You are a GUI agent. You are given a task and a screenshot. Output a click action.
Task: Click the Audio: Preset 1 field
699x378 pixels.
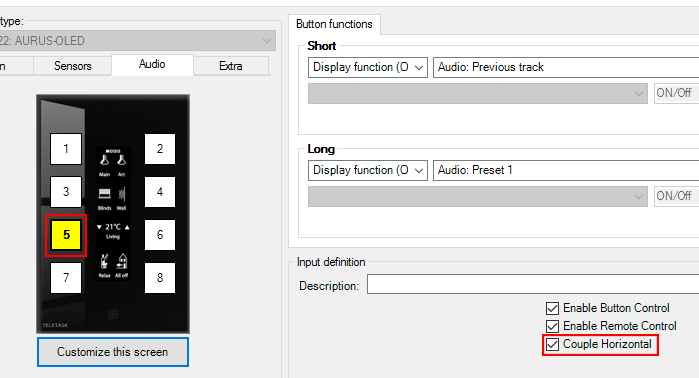coord(566,170)
